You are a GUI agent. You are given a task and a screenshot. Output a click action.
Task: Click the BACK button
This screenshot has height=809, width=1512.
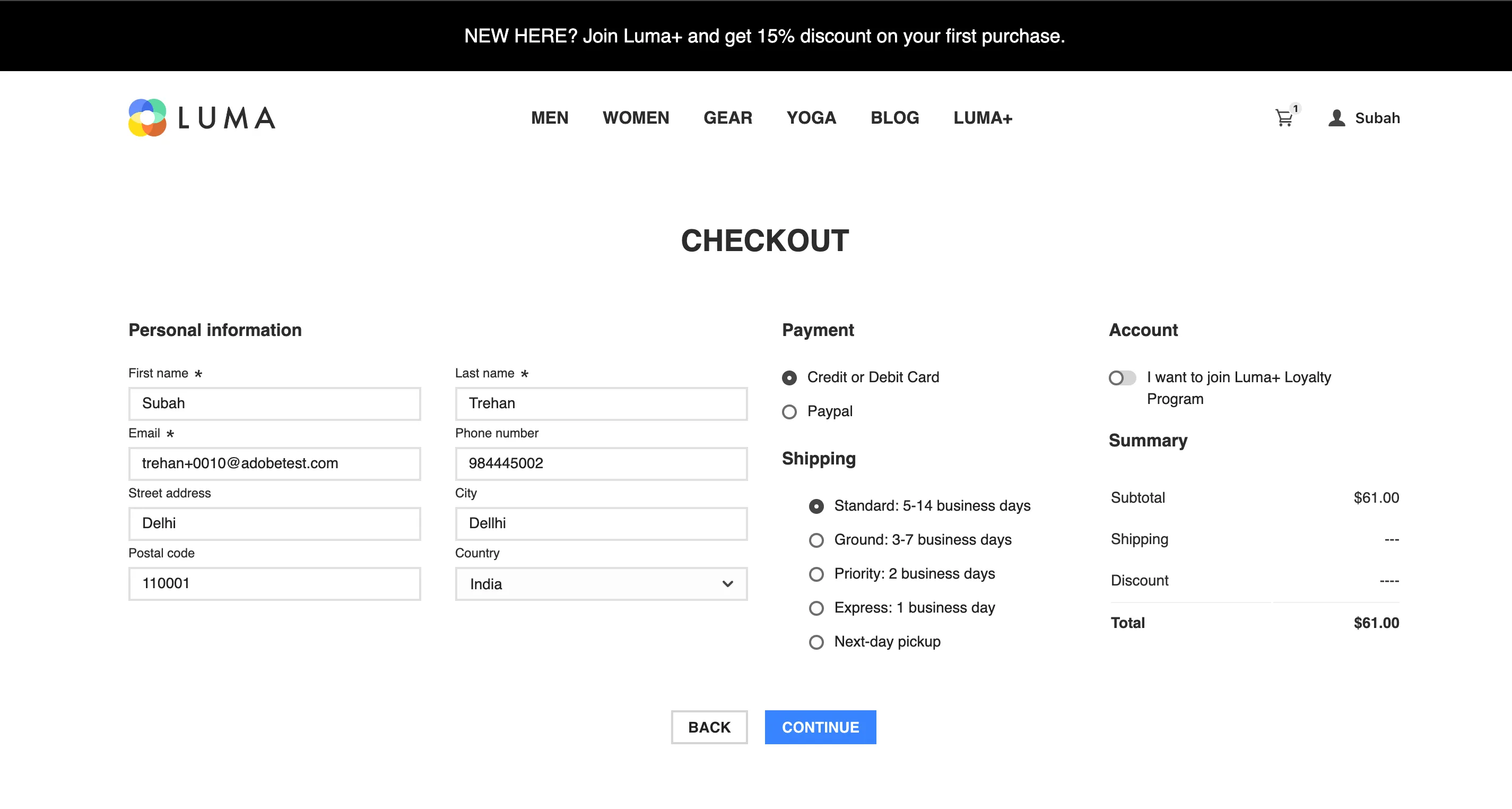[709, 727]
